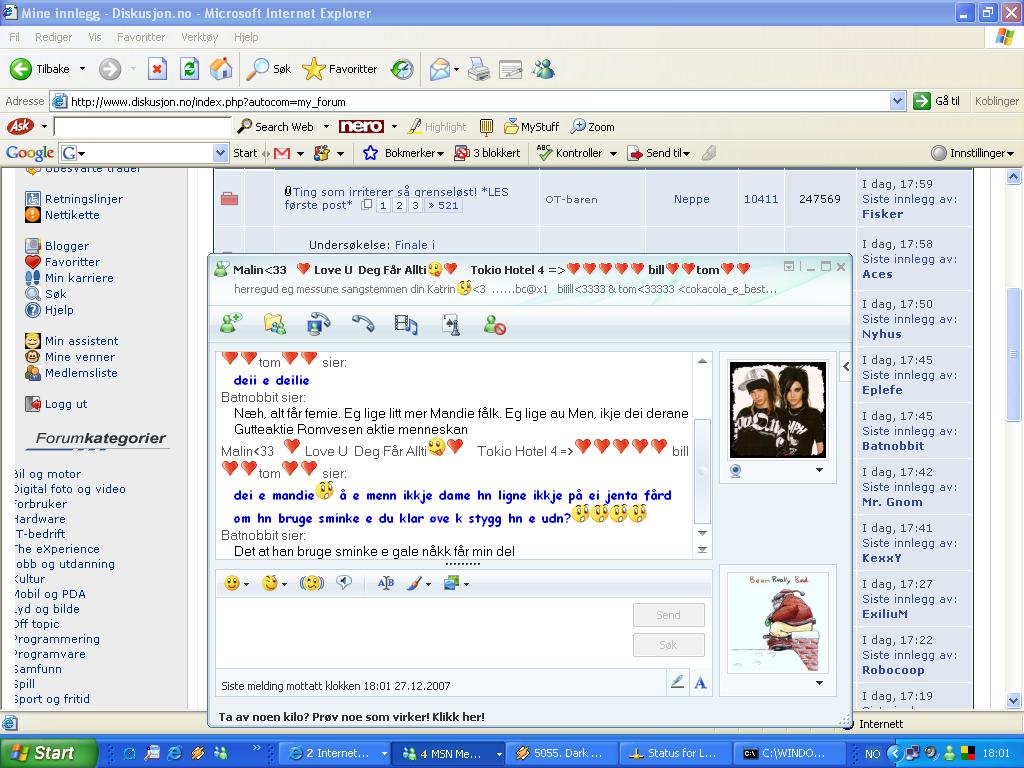Send a nudge from chat toolbar
The width and height of the screenshot is (1024, 768).
(311, 583)
